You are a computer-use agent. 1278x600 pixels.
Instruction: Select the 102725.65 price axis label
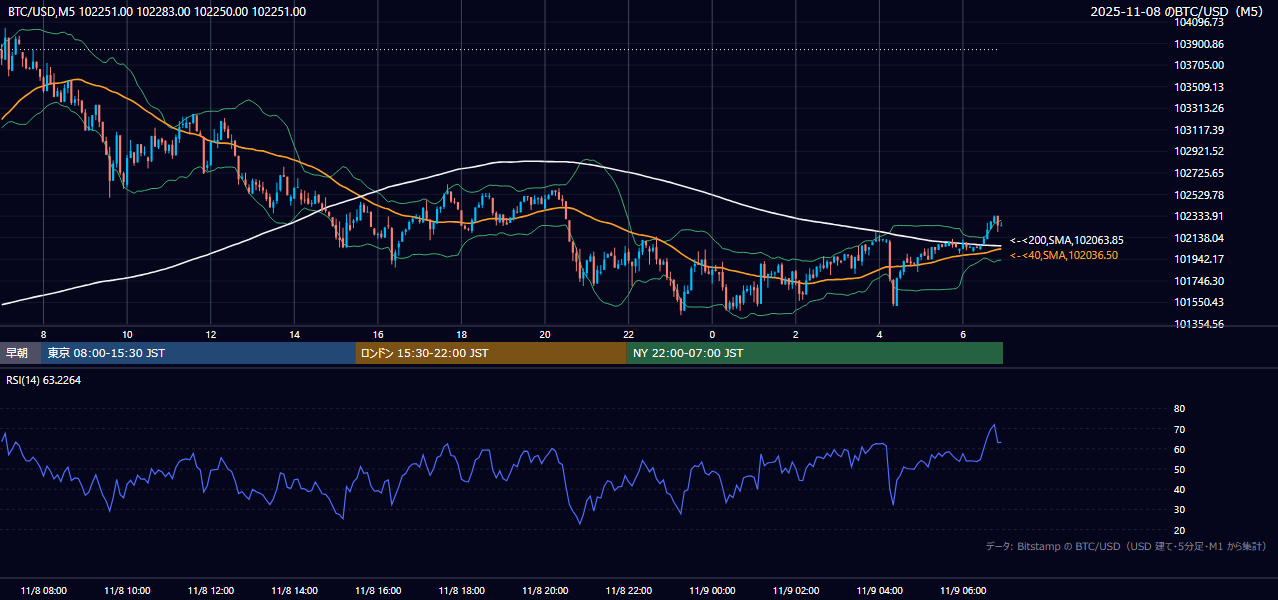1199,173
